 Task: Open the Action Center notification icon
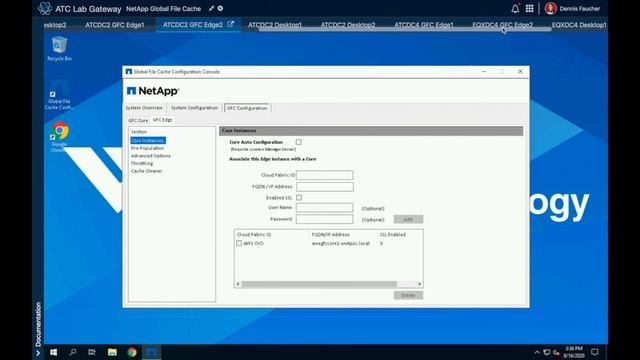(595, 352)
